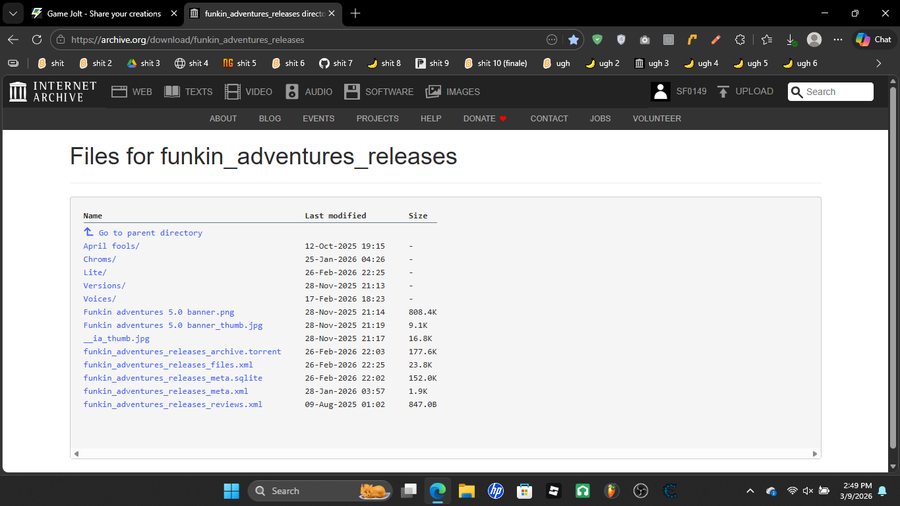This screenshot has width=900, height=506.
Task: Open the DONATE link
Action: pyautogui.click(x=484, y=118)
